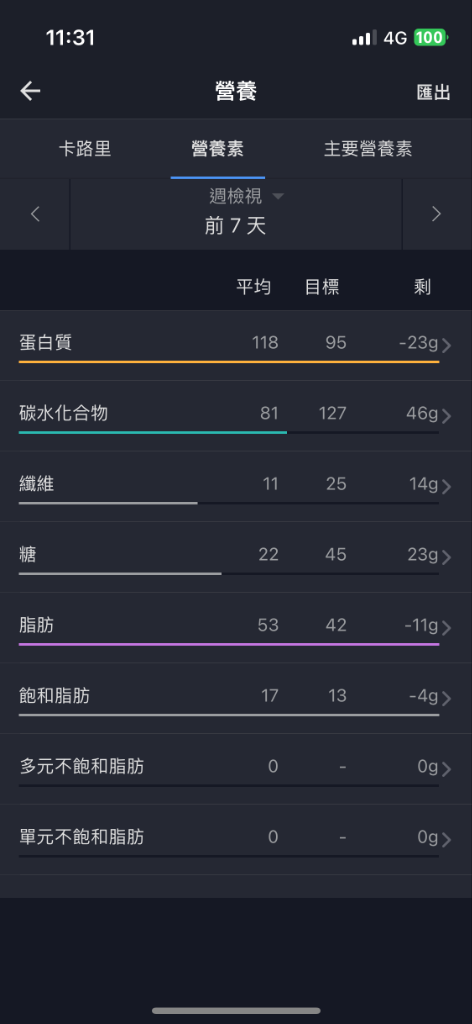Image resolution: width=472 pixels, height=1024 pixels.
Task: Go to previous week with left chevron
Action: [35, 214]
